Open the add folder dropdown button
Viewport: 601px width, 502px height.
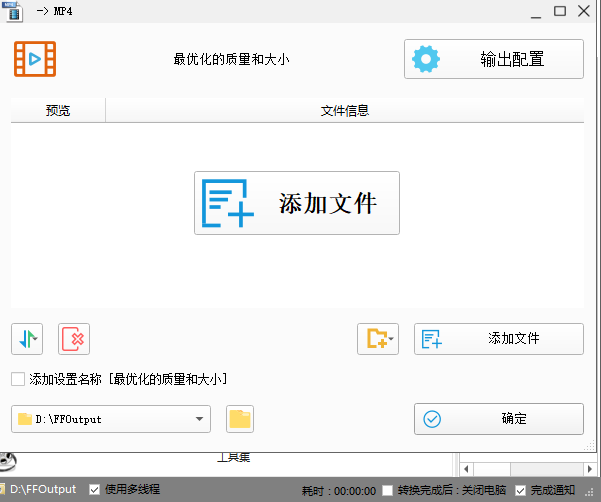point(378,339)
